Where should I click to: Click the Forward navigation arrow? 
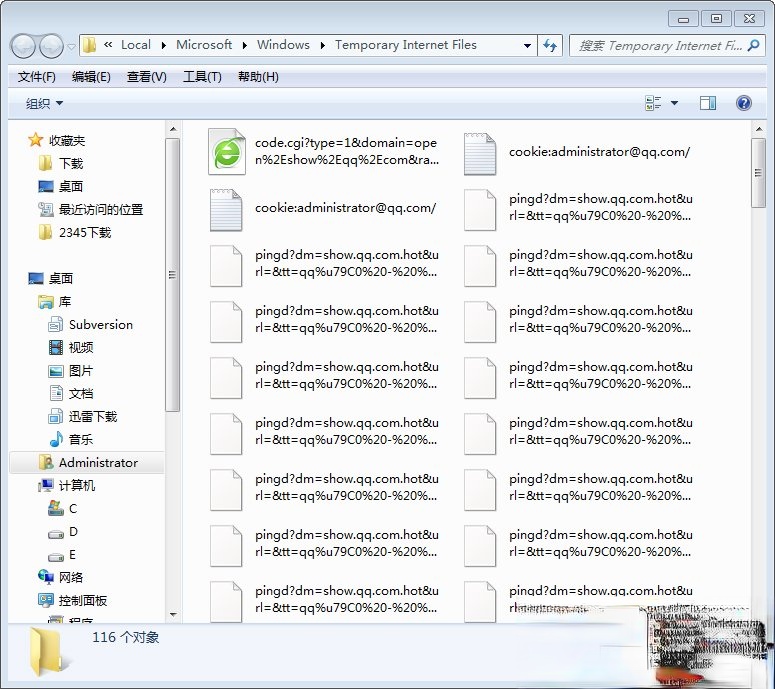click(51, 47)
